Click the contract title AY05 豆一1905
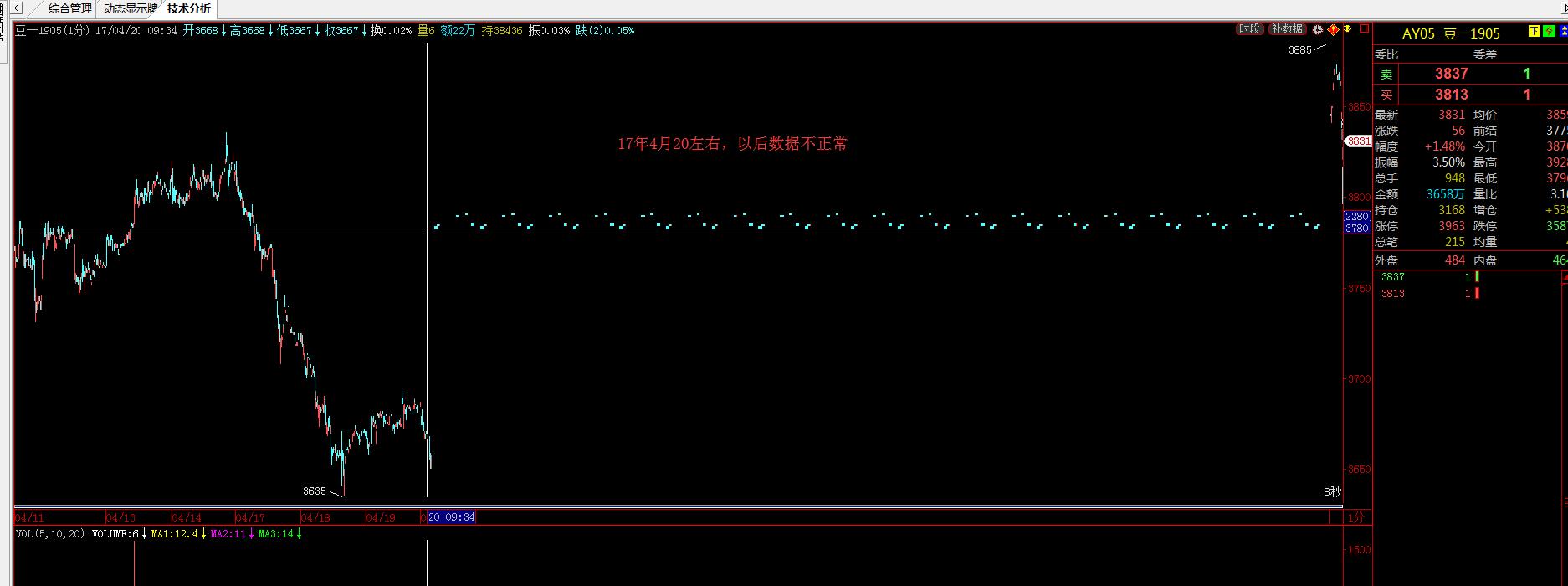Image resolution: width=1568 pixels, height=586 pixels. 1451,33
